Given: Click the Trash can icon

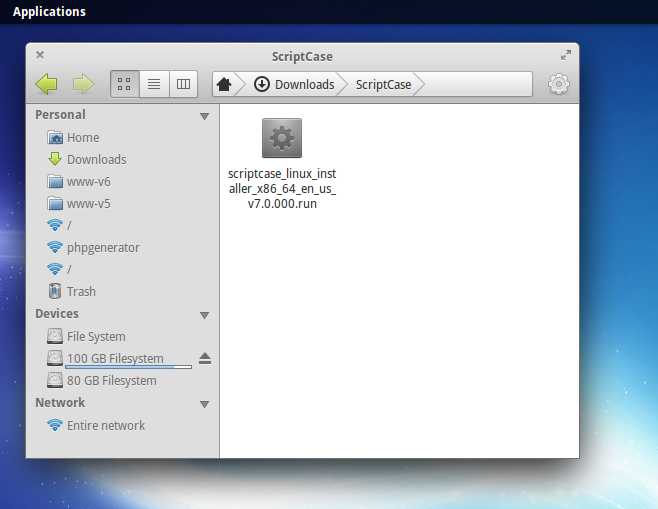Looking at the screenshot, I should pos(55,291).
